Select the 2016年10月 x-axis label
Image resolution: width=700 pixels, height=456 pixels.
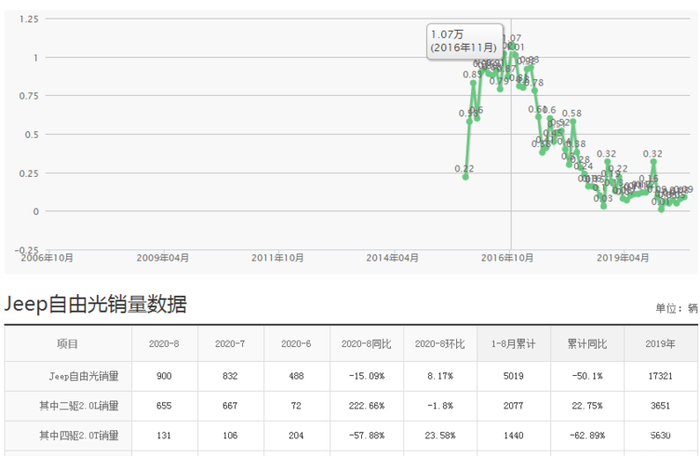pyautogui.click(x=507, y=258)
